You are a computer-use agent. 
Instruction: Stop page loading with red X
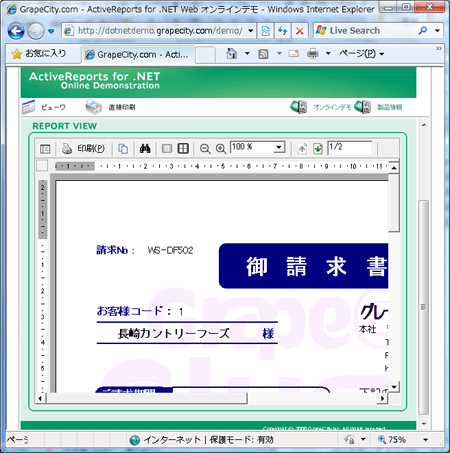(300, 31)
